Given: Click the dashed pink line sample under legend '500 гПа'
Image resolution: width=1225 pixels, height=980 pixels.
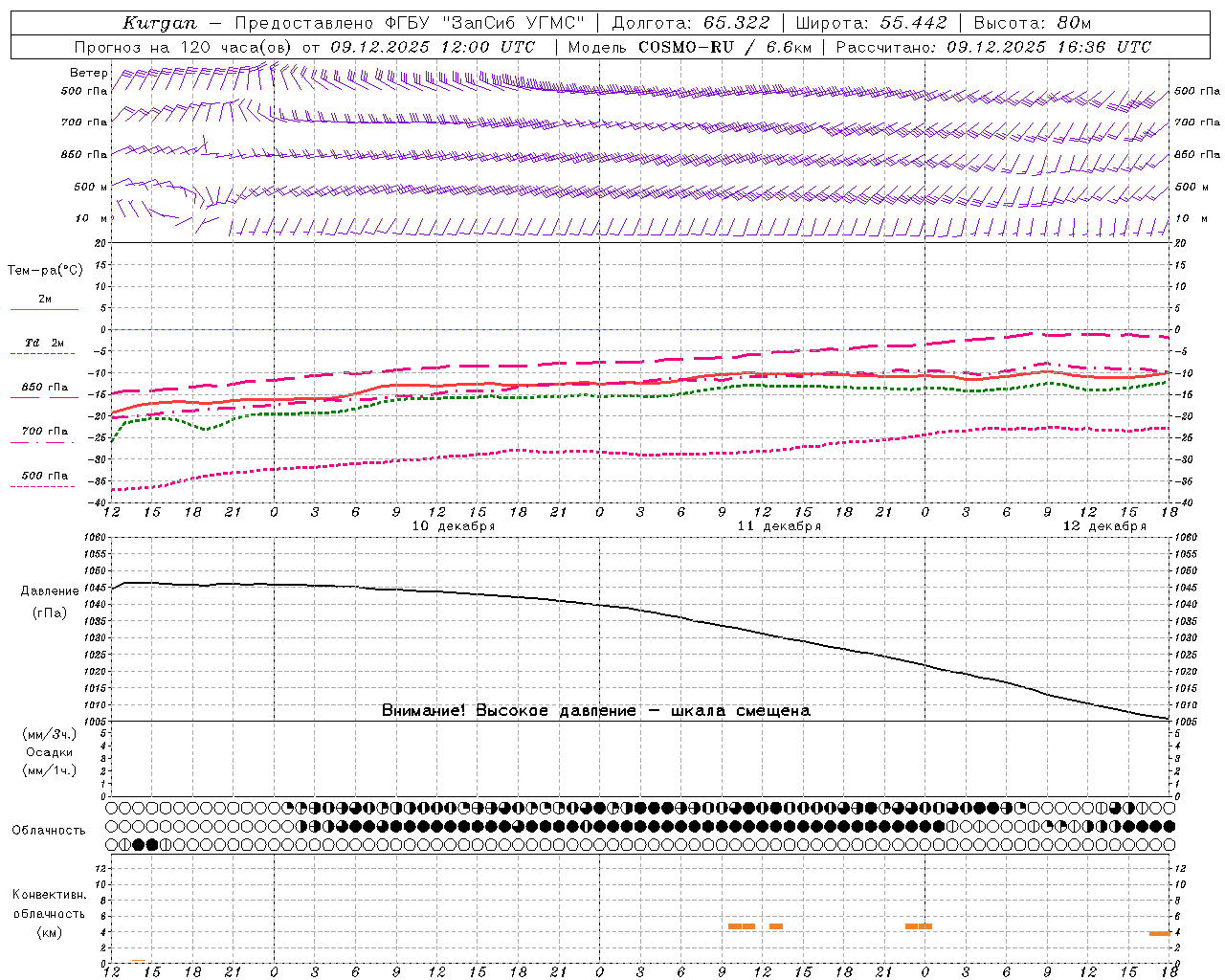Looking at the screenshot, I should [42, 486].
